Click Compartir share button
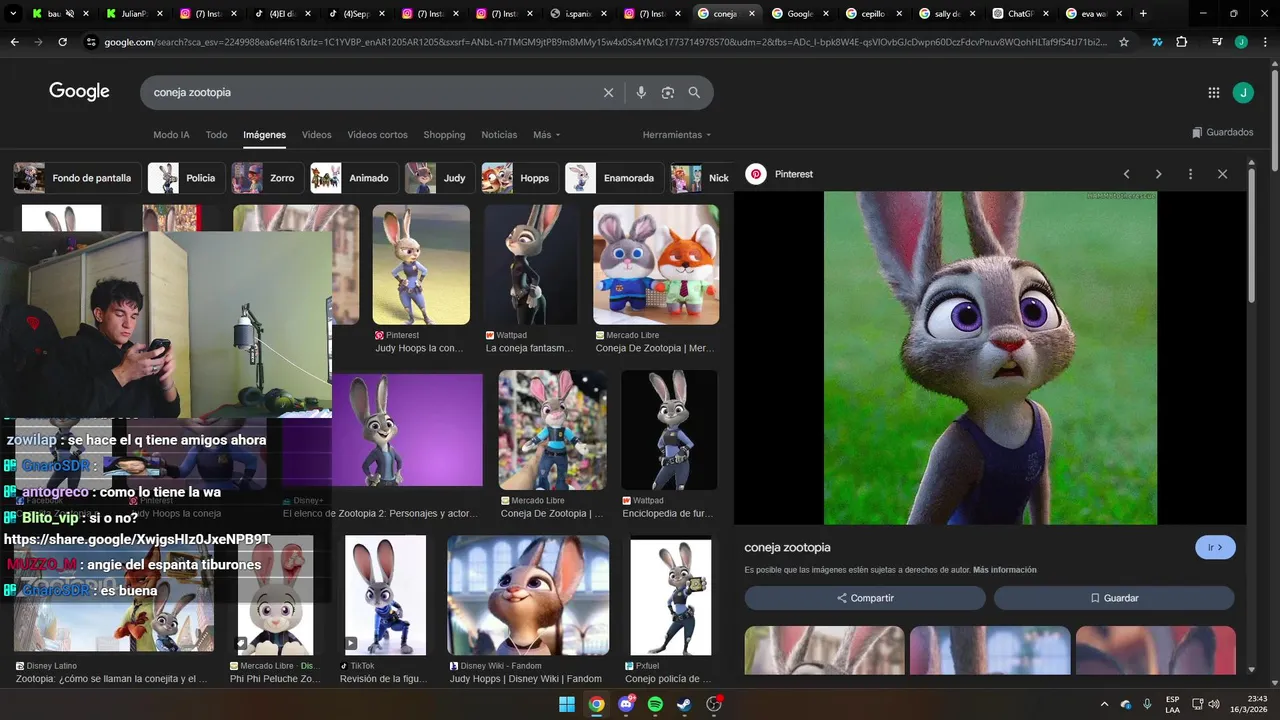Image resolution: width=1280 pixels, height=720 pixels. [x=865, y=598]
